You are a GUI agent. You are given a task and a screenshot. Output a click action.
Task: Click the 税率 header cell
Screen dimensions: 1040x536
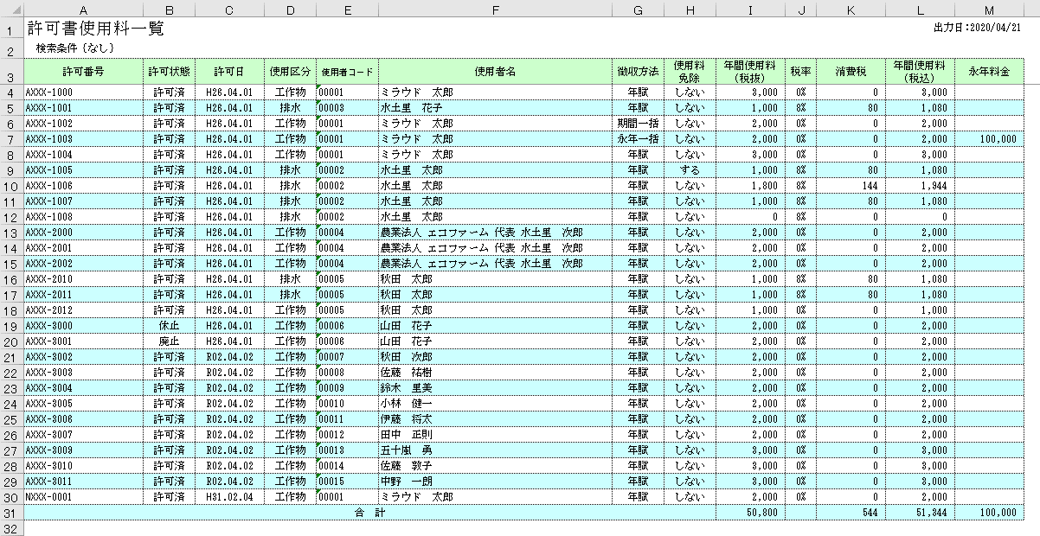pos(801,72)
